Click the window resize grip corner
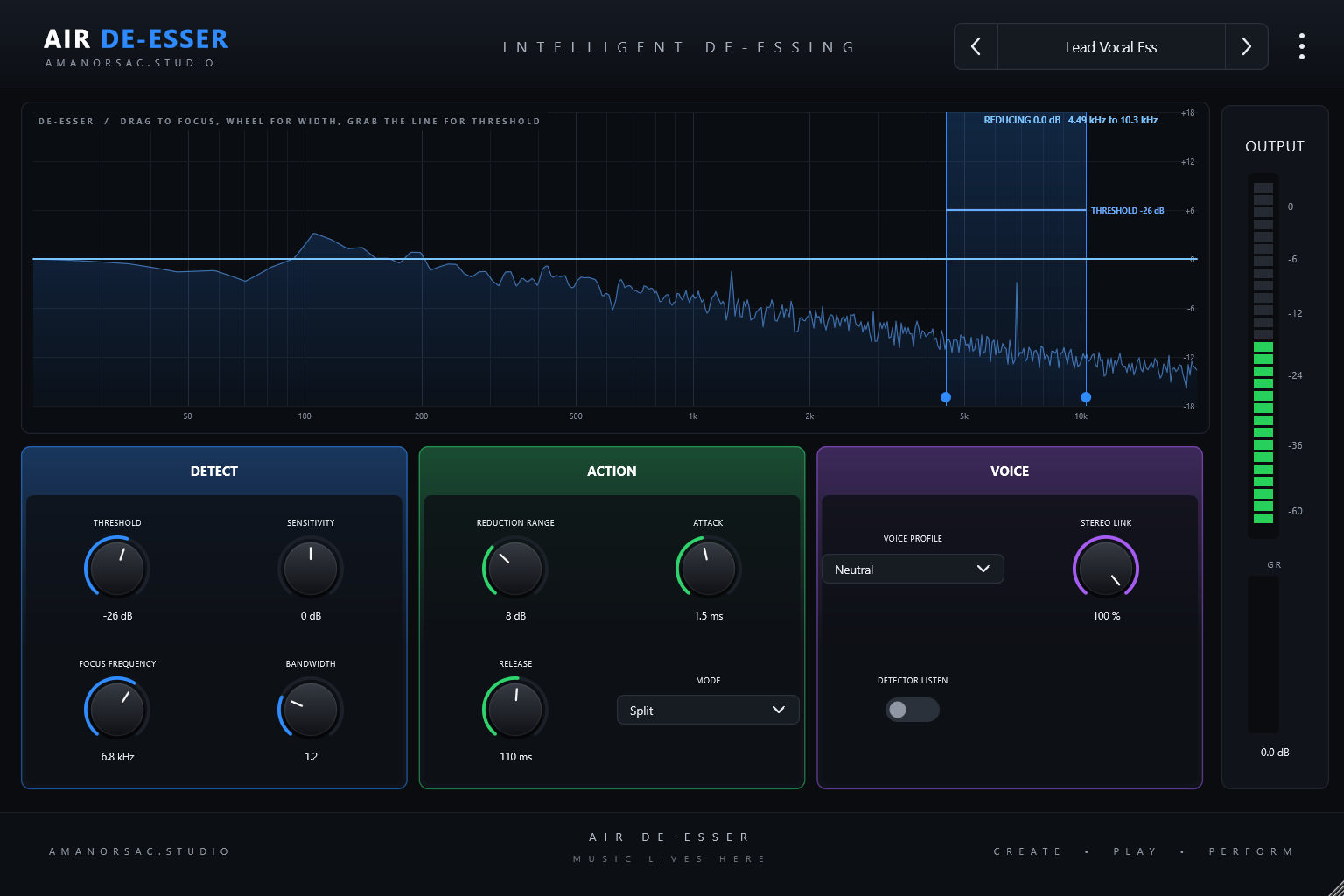1344x896 pixels. [x=1333, y=885]
